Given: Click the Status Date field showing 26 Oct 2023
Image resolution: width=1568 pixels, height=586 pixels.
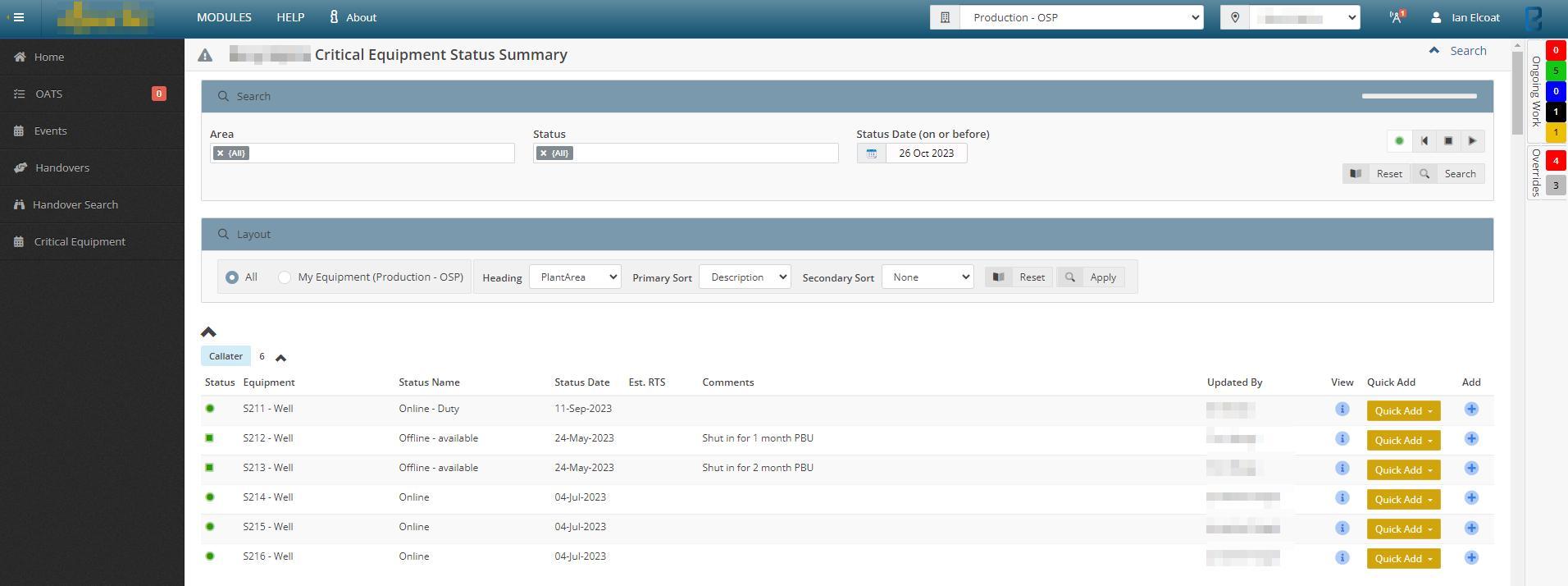Looking at the screenshot, I should [926, 153].
